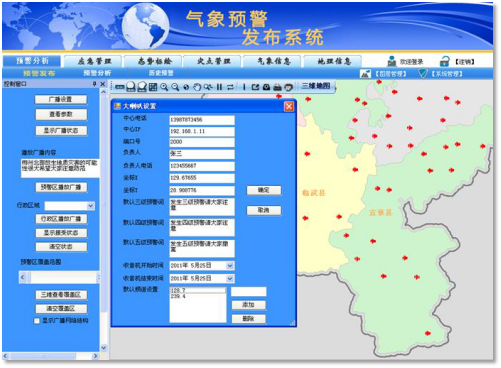This screenshot has height=368, width=501.
Task: Open the 三维地图 view
Action: [x=316, y=86]
